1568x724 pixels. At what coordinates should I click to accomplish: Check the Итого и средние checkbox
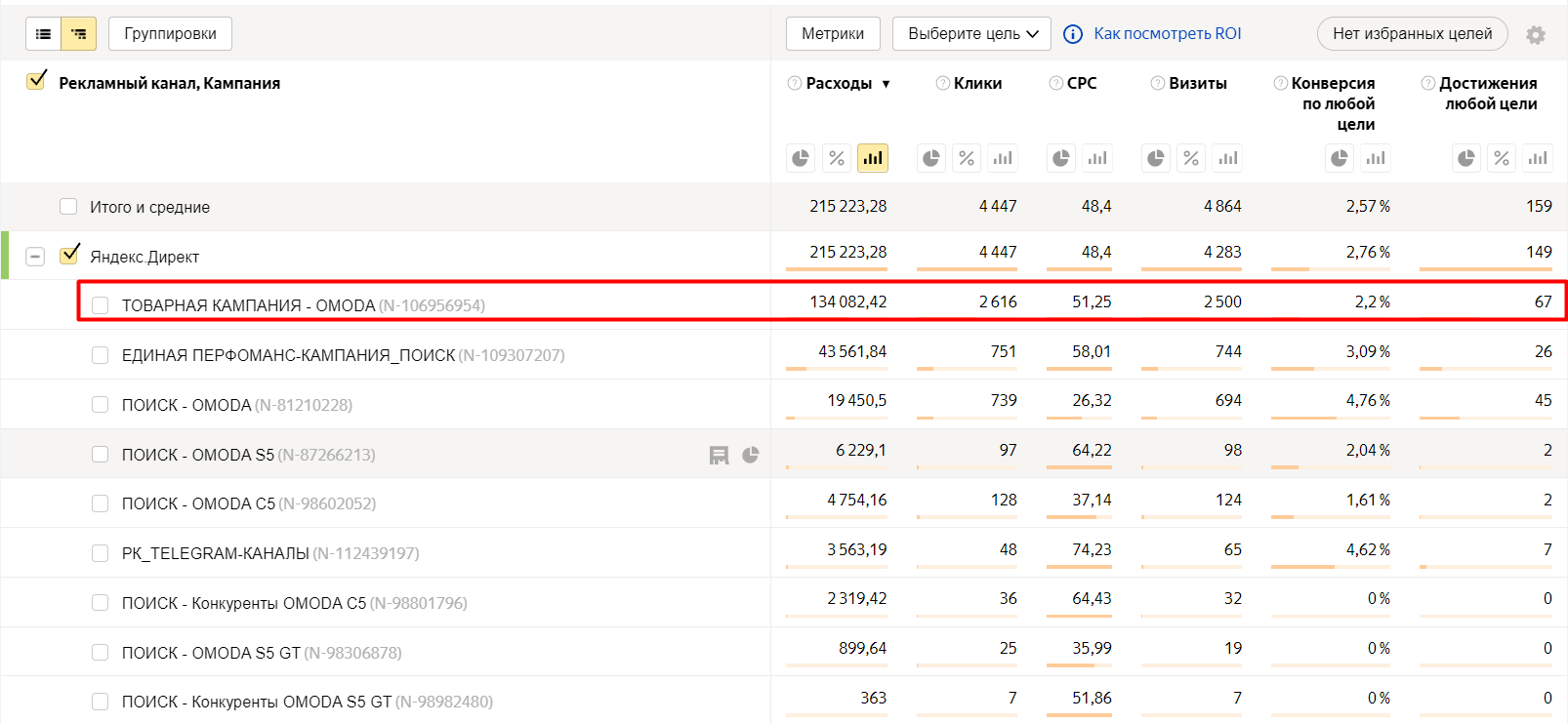point(68,206)
